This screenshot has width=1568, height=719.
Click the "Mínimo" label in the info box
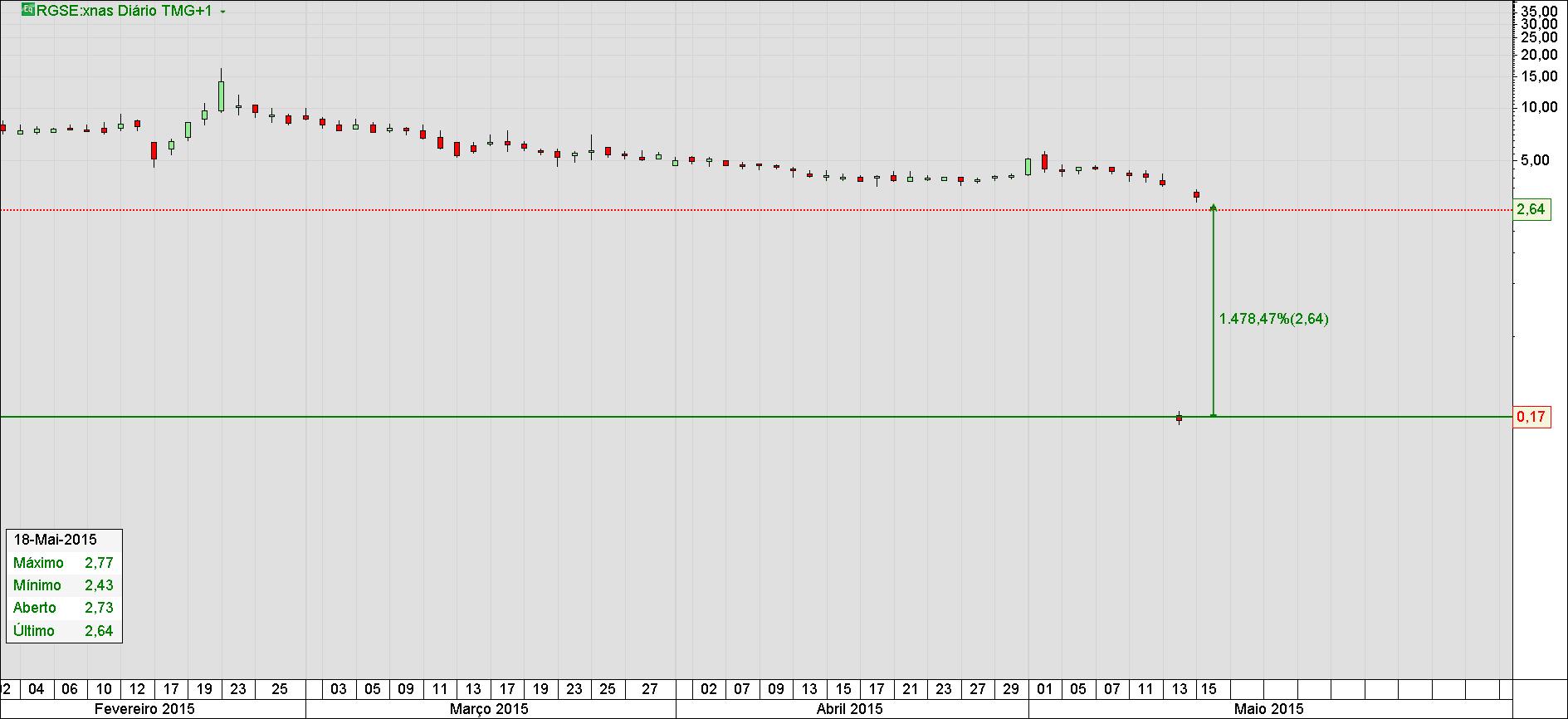[37, 585]
